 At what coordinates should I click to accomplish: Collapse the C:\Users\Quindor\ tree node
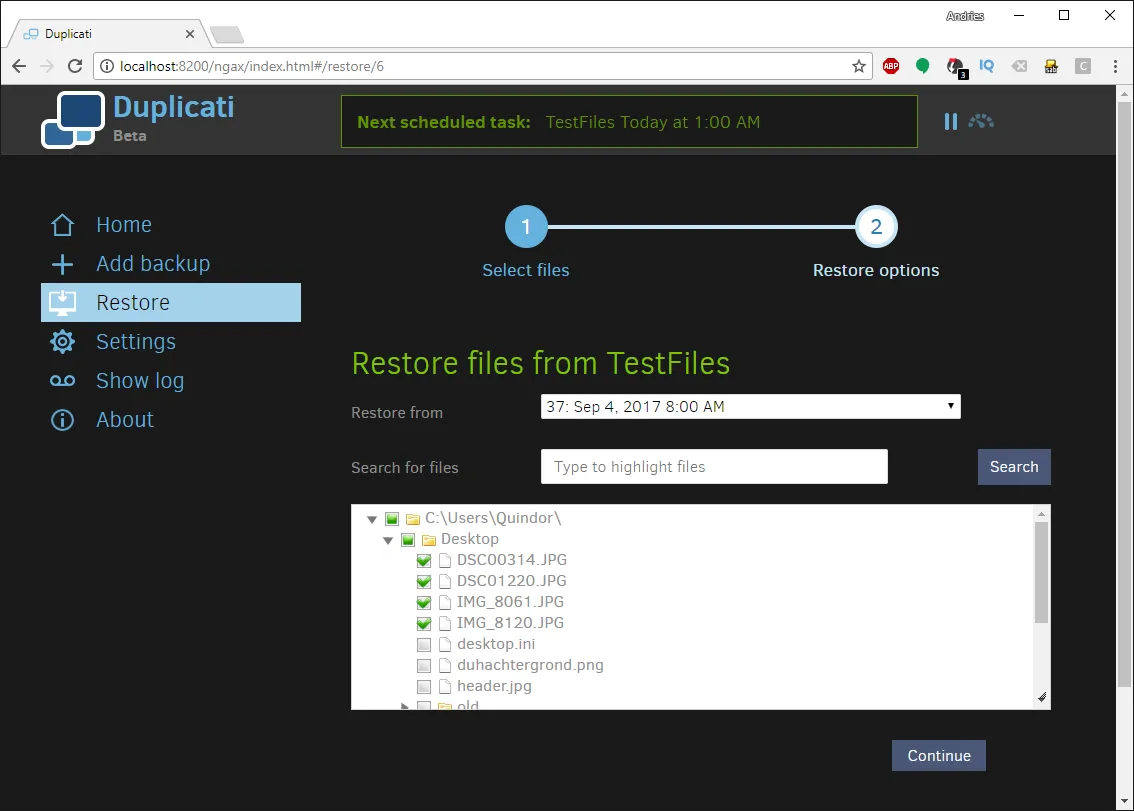tap(372, 519)
